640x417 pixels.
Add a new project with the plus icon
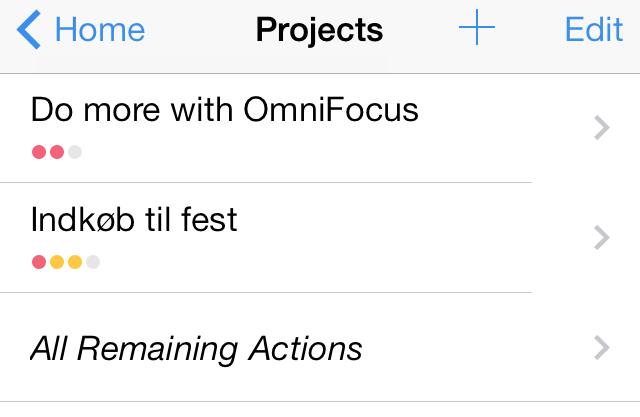[x=477, y=30]
